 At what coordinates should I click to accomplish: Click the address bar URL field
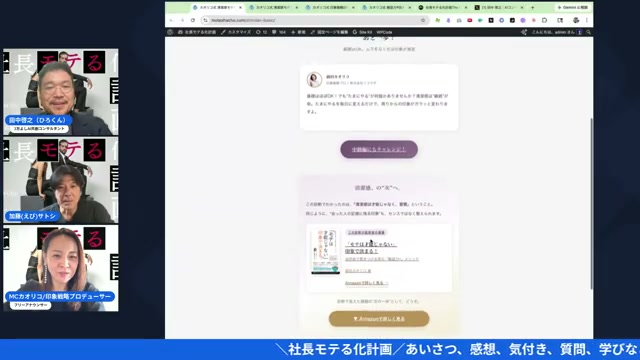click(x=314, y=20)
